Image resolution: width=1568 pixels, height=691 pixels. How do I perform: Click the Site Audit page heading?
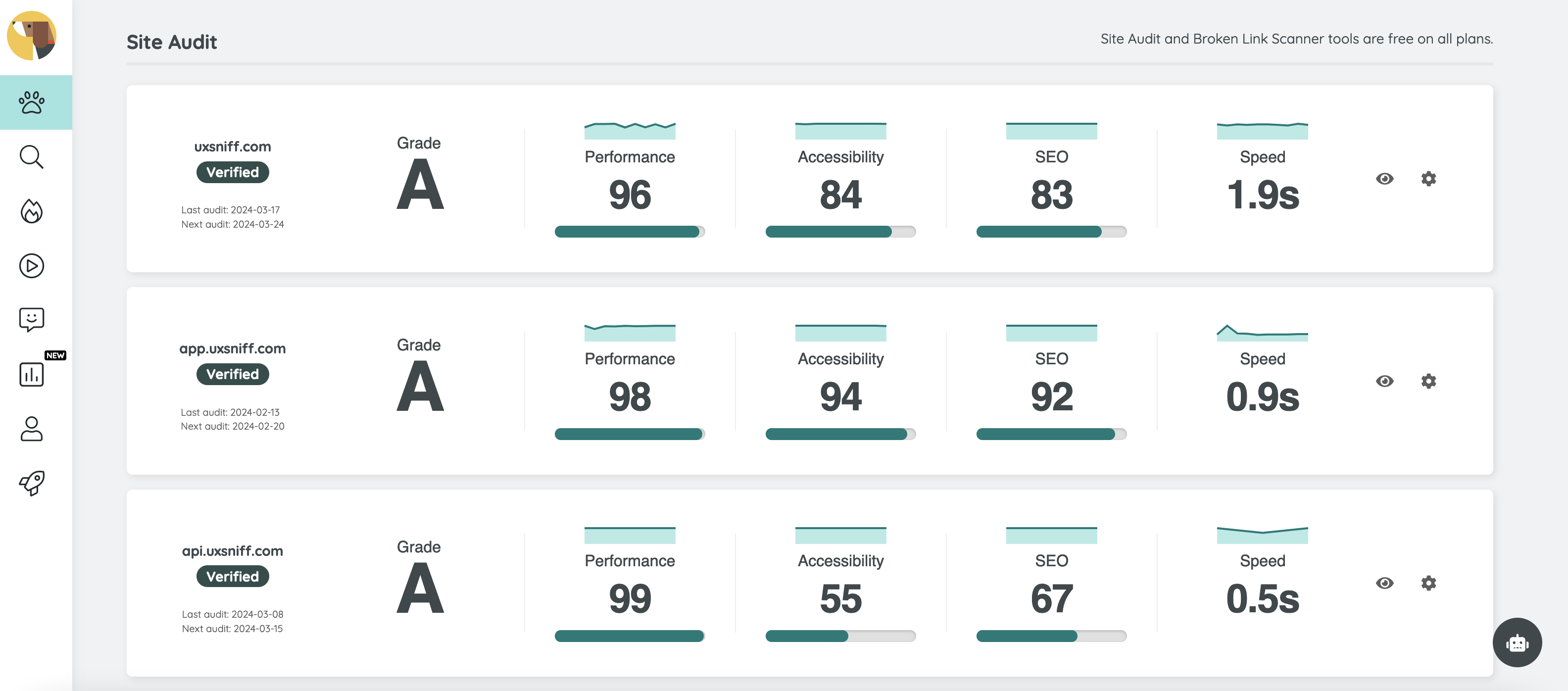tap(172, 42)
